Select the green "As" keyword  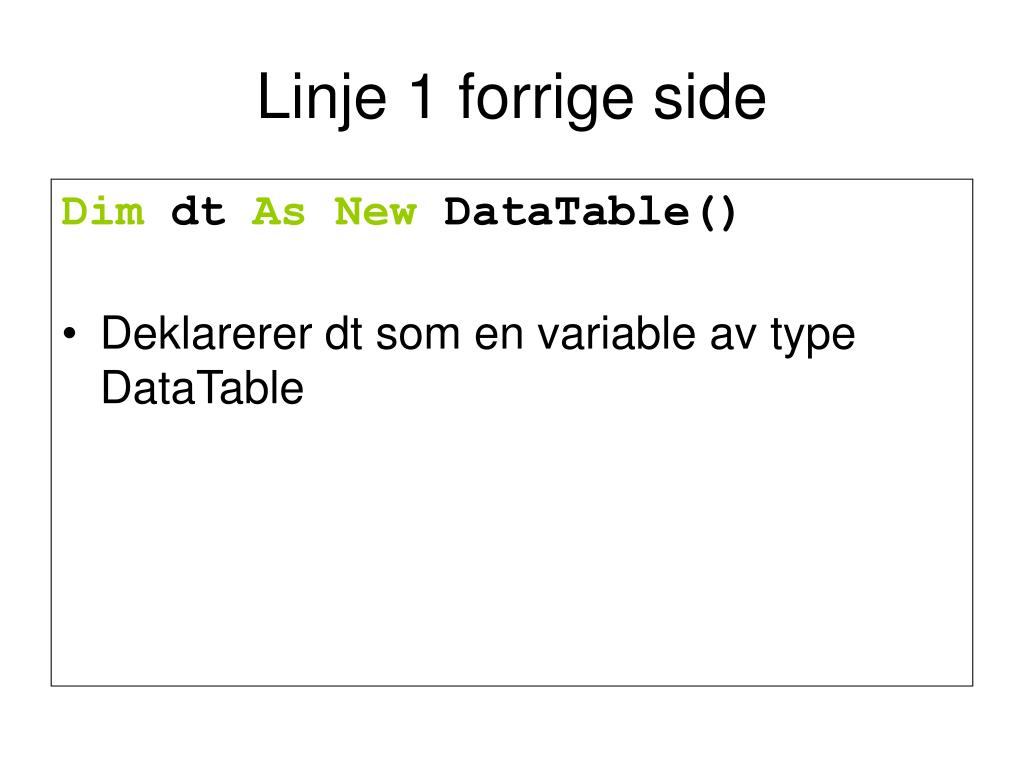tap(279, 212)
